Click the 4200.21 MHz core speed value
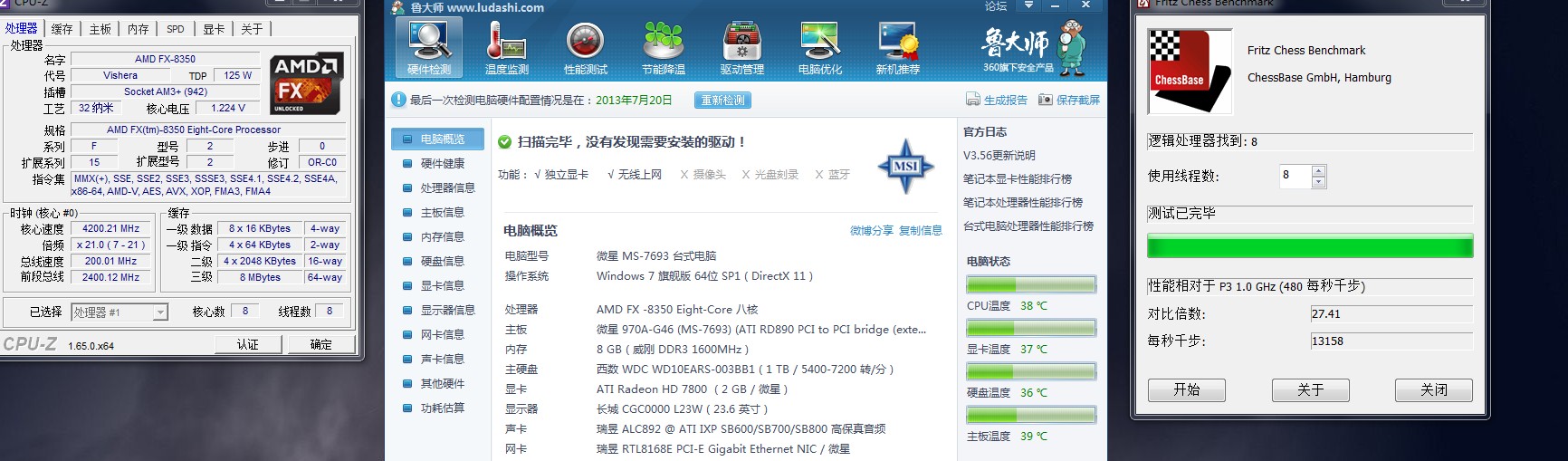 pyautogui.click(x=111, y=229)
